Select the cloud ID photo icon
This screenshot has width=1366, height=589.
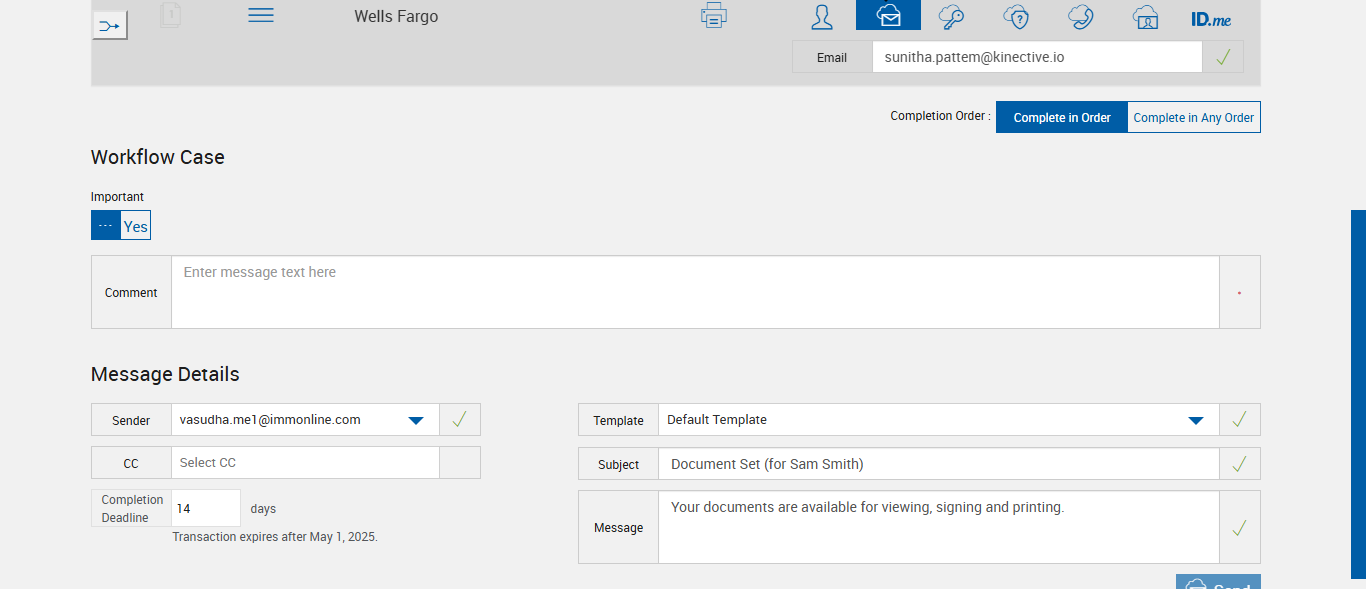click(1145, 16)
